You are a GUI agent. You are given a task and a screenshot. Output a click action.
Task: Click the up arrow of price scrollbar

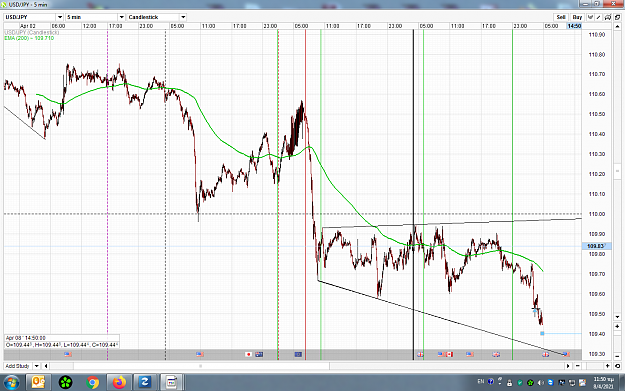[x=617, y=27]
